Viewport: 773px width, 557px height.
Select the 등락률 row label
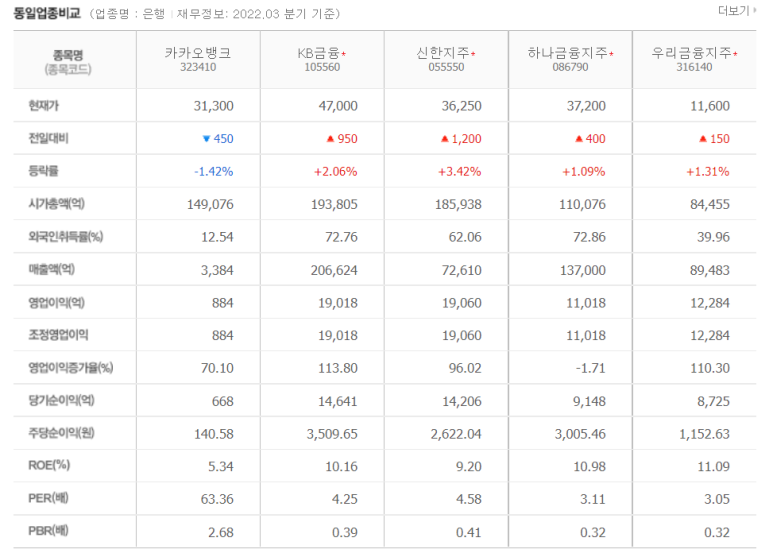[x=43, y=171]
